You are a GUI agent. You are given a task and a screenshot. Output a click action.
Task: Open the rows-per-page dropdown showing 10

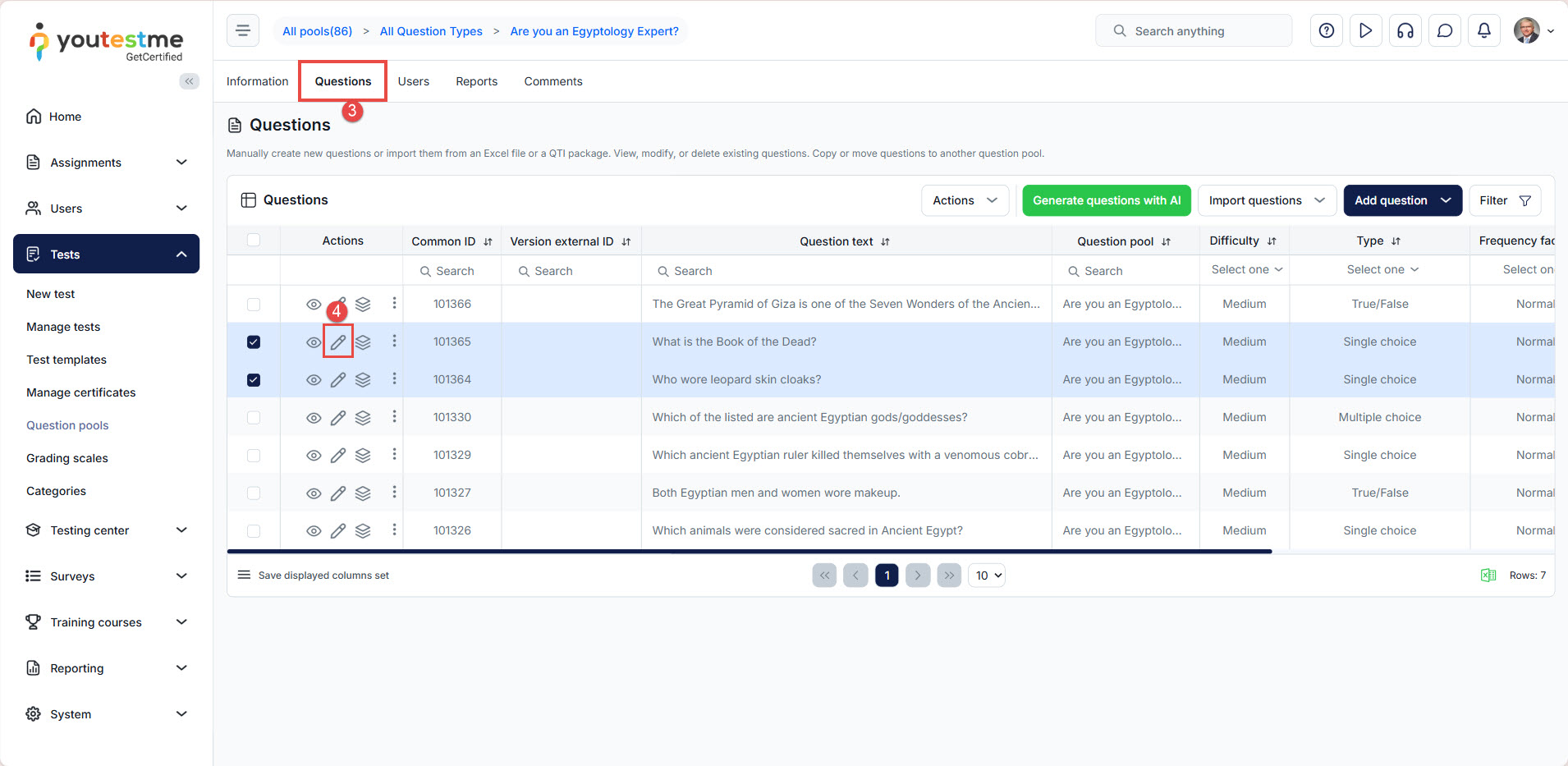coord(988,576)
